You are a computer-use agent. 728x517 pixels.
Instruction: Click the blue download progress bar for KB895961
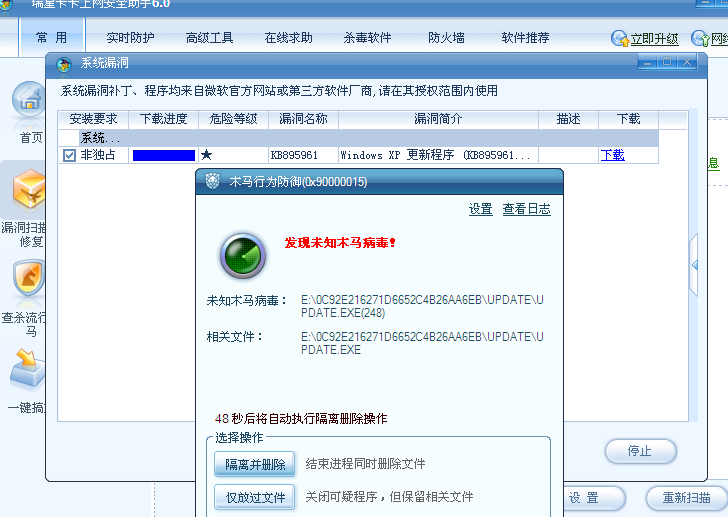tap(164, 155)
